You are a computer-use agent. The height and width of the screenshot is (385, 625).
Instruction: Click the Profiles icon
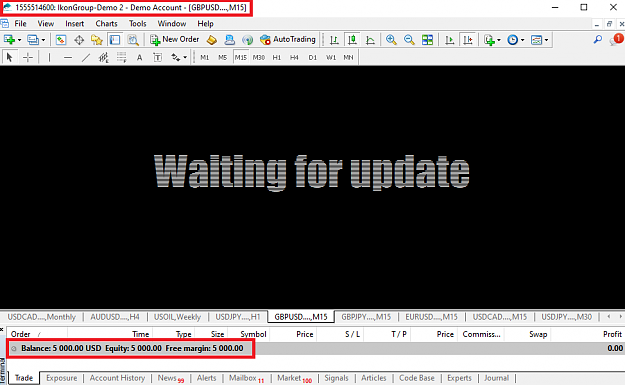[33, 39]
